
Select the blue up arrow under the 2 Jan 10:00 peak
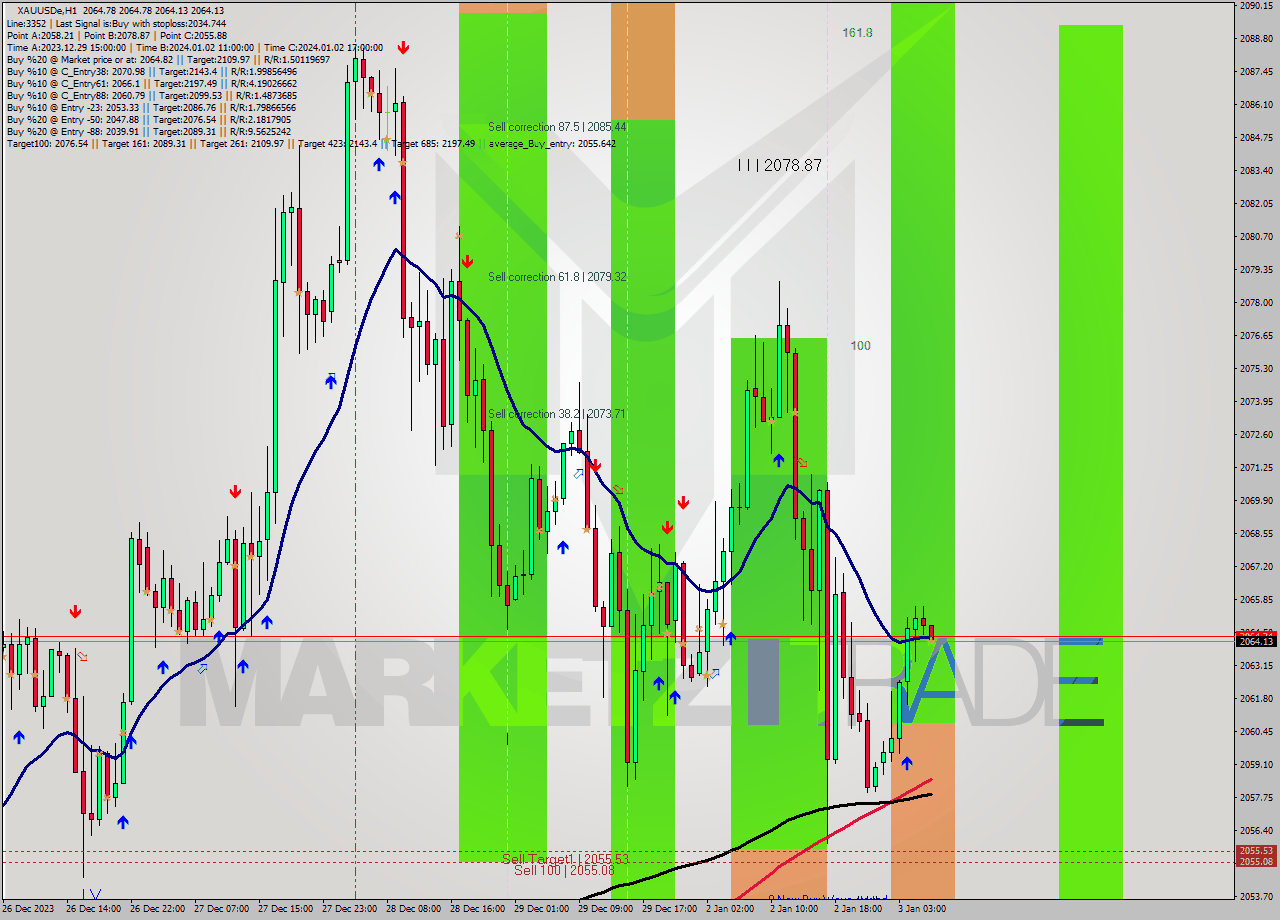point(778,460)
